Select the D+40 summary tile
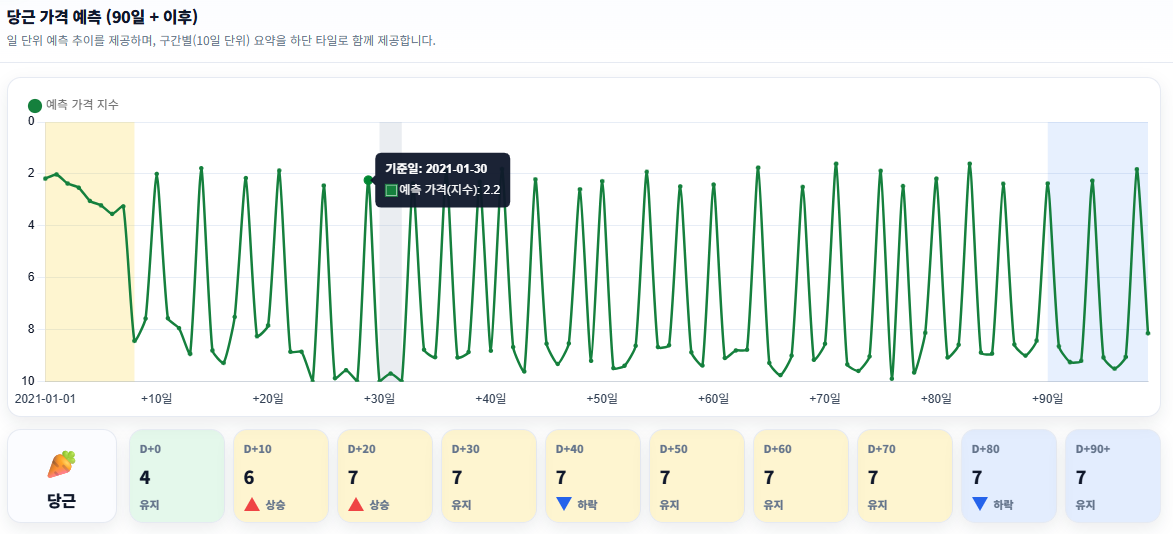Image resolution: width=1173 pixels, height=534 pixels. click(x=593, y=476)
